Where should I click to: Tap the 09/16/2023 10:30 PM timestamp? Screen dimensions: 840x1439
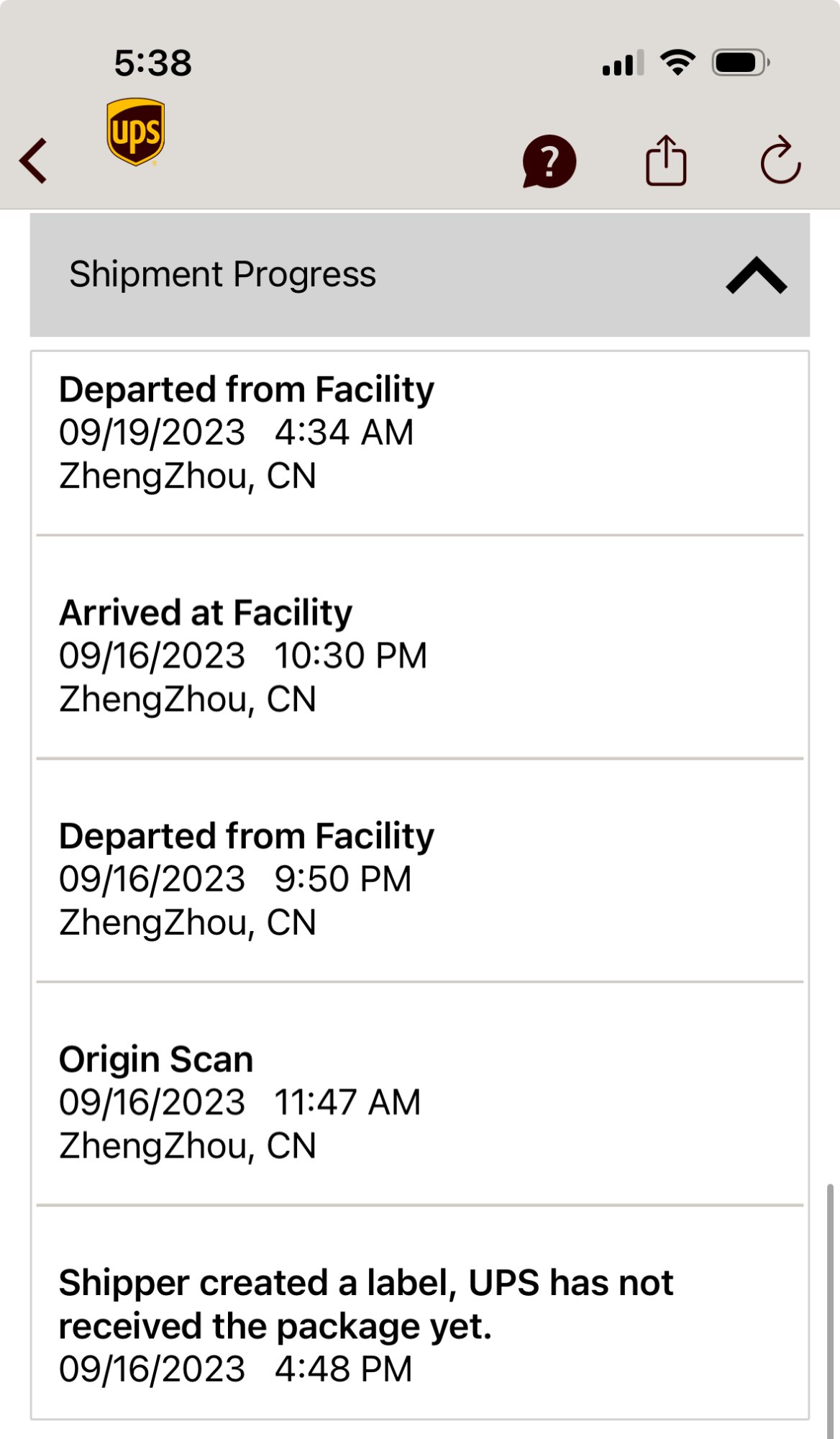(x=243, y=656)
